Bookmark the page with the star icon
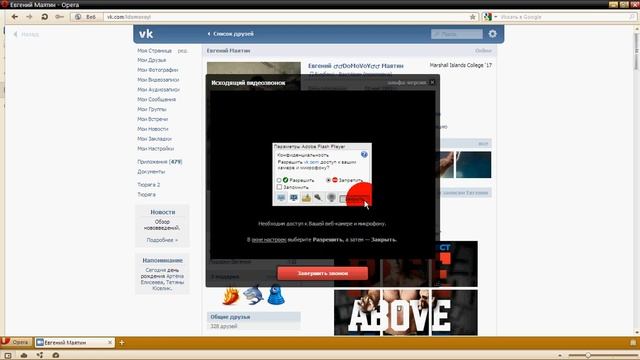Screen dimensions: 640x360 (x=473, y=17)
